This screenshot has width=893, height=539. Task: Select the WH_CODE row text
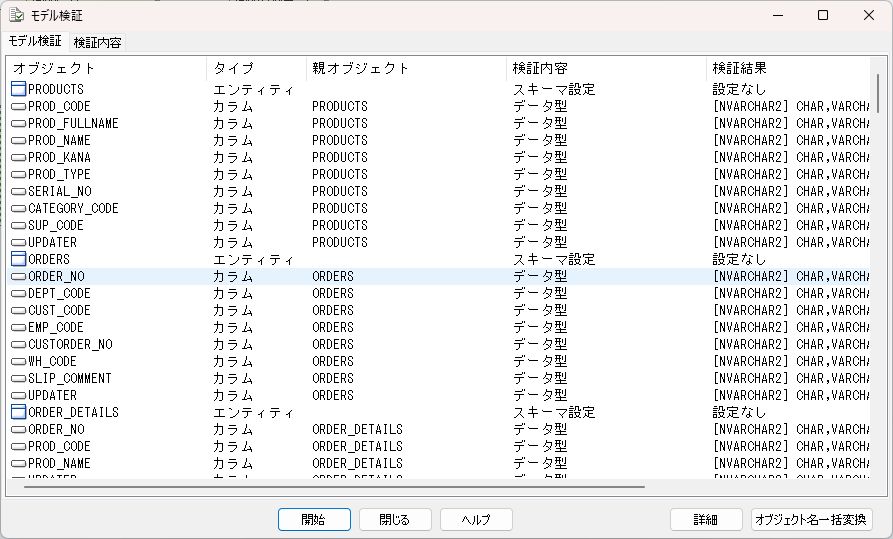pos(52,361)
